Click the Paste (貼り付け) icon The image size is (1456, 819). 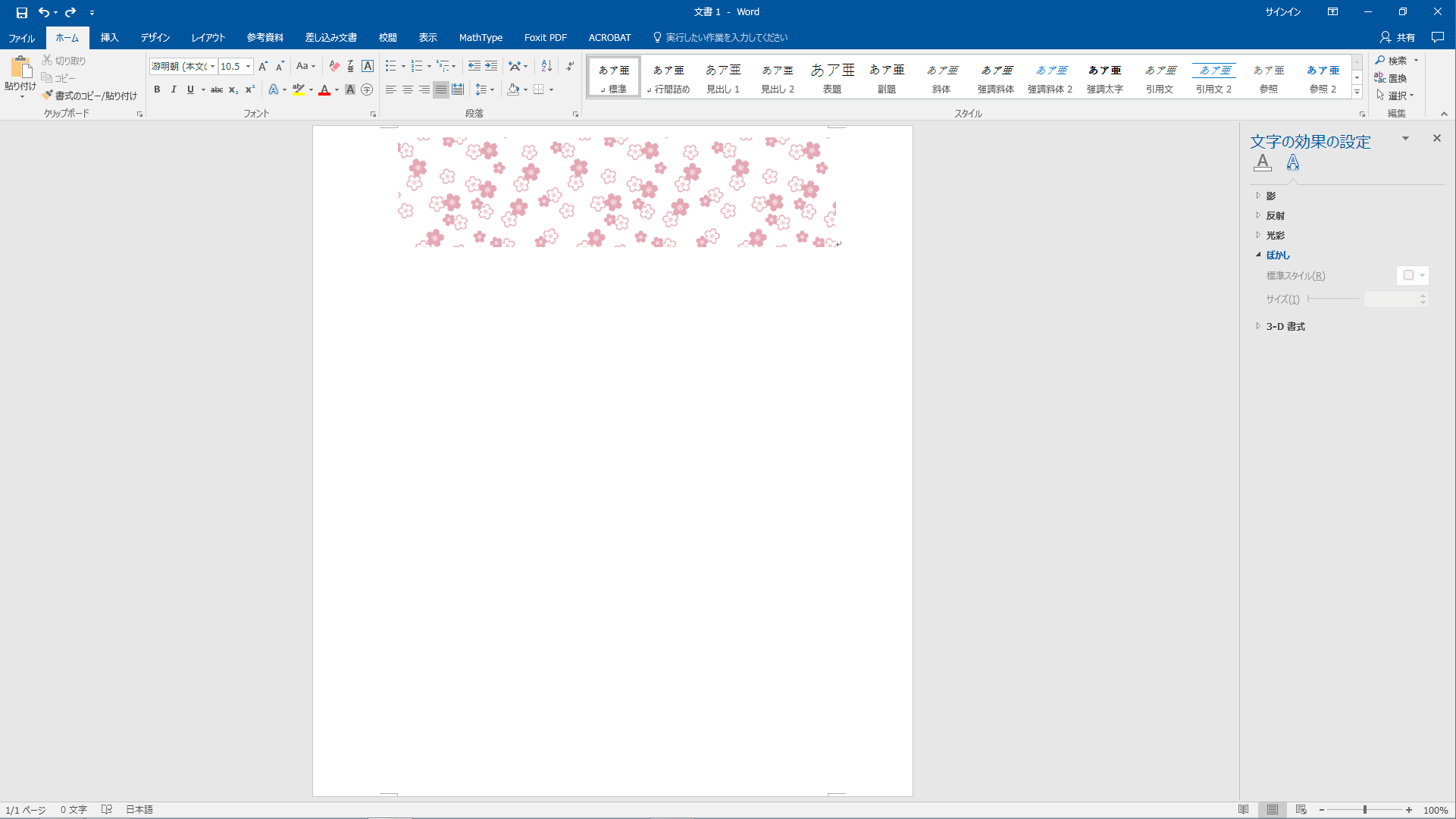[20, 68]
